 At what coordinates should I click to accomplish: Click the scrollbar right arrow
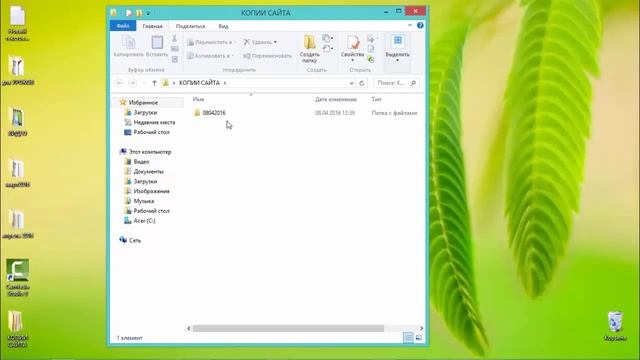coord(421,328)
